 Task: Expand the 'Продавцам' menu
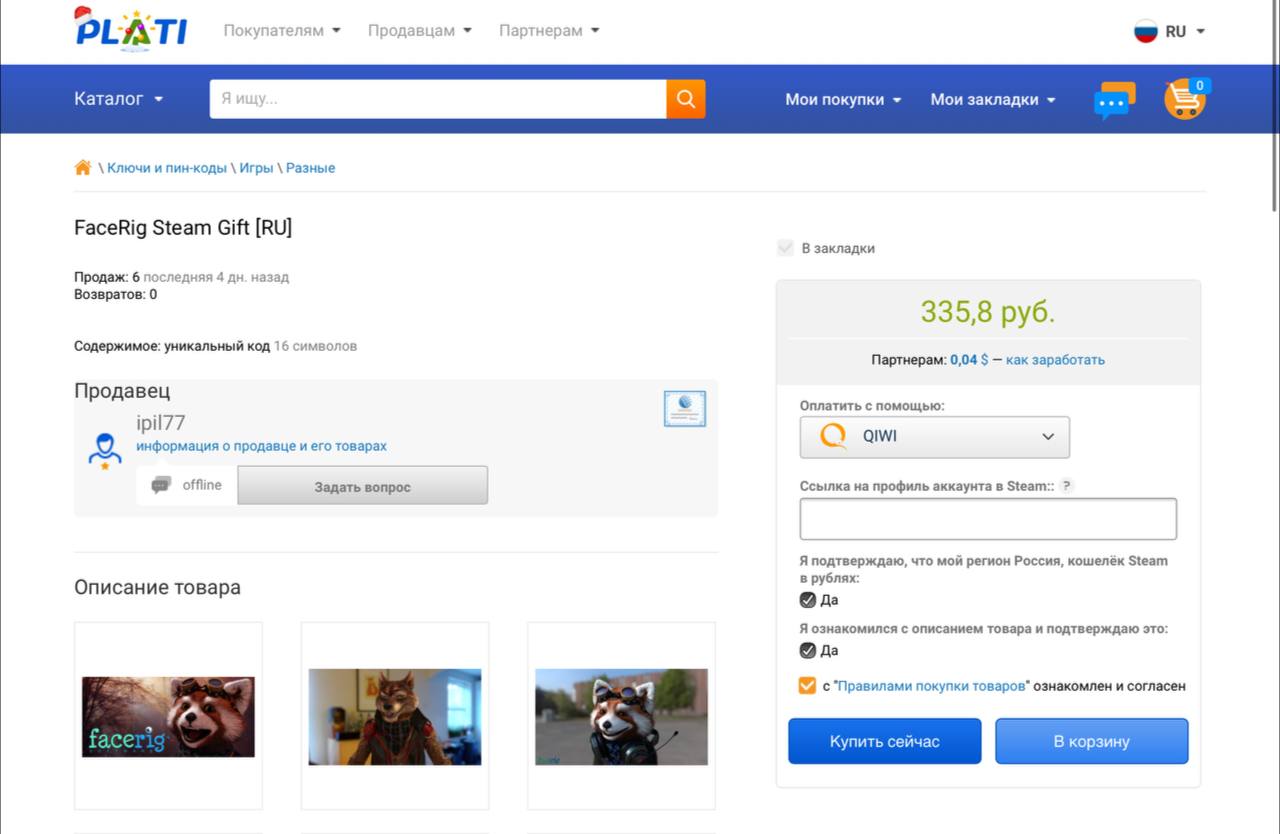tap(419, 31)
